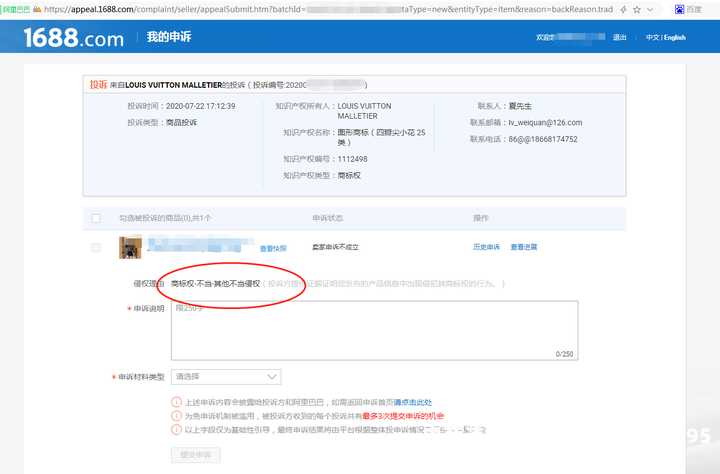Click the trademark number 1112498
This screenshot has width=720, height=474.
coord(352,159)
